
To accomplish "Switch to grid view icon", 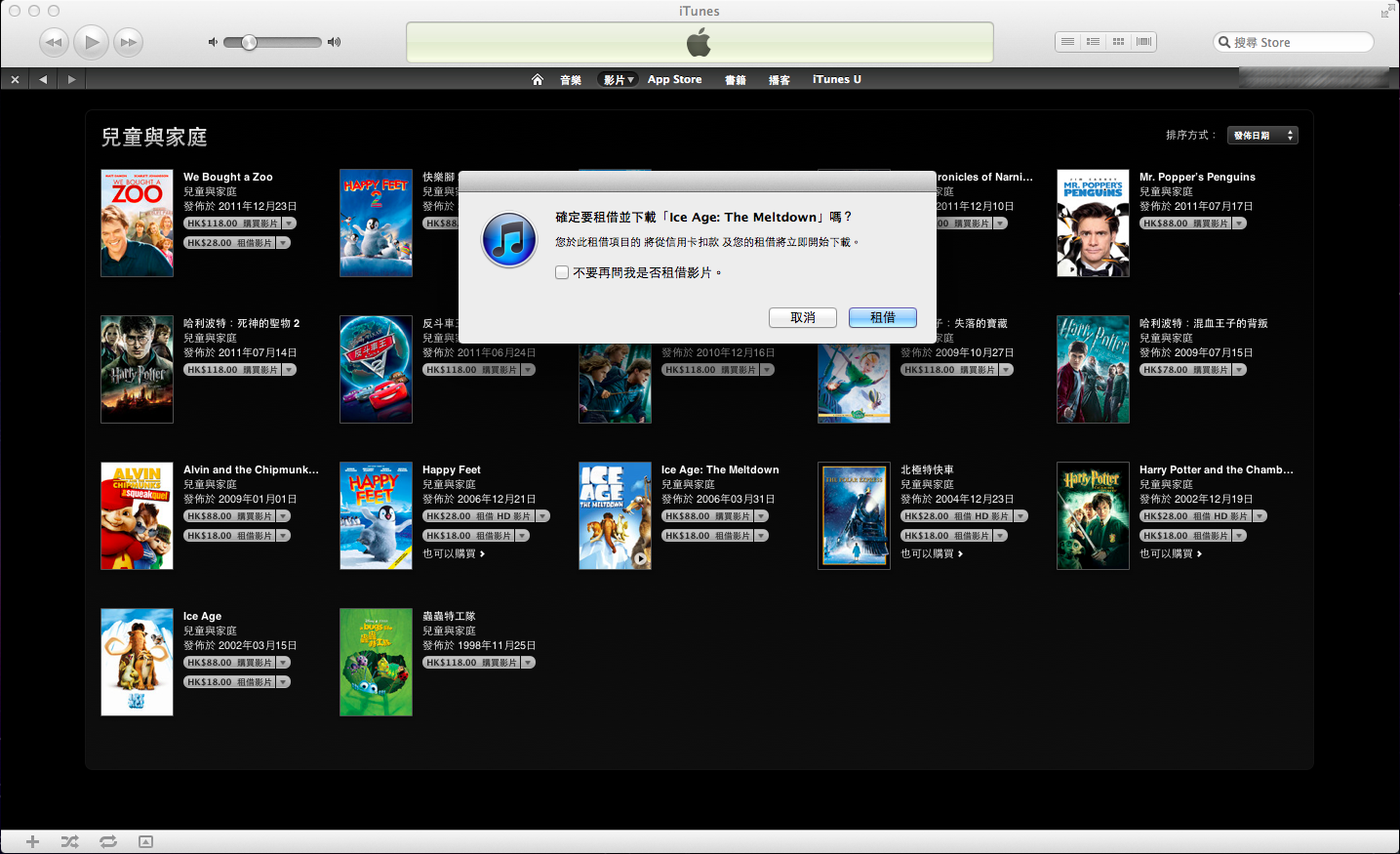I will 1118,42.
